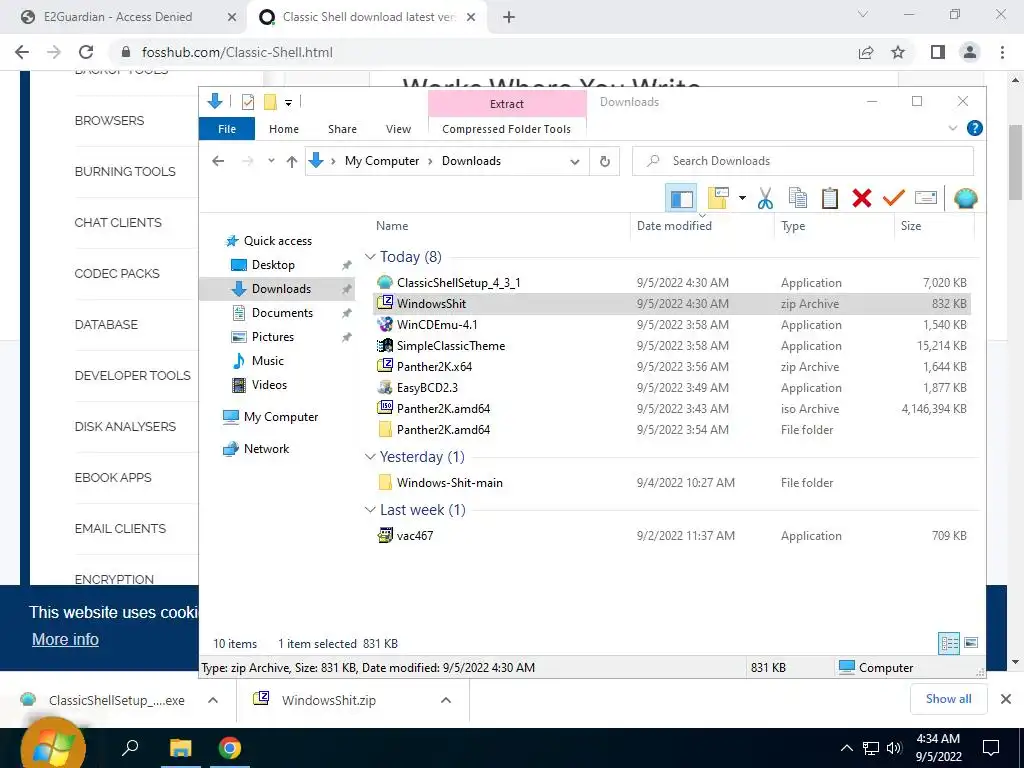Open Music in navigation pane
Viewport: 1024px width, 768px height.
pos(268,361)
